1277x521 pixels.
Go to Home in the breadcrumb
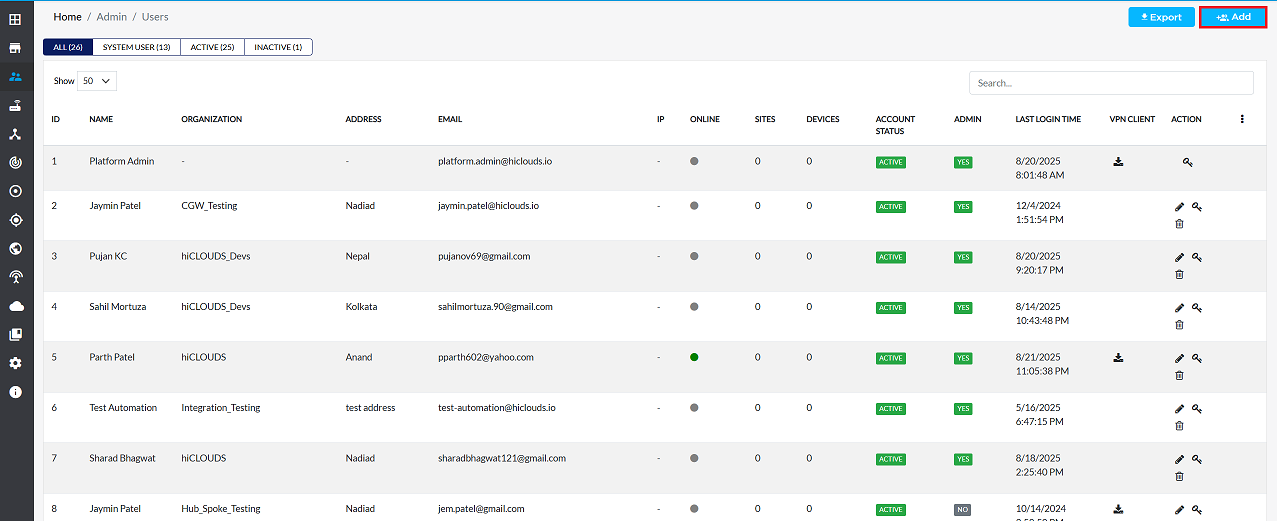68,17
